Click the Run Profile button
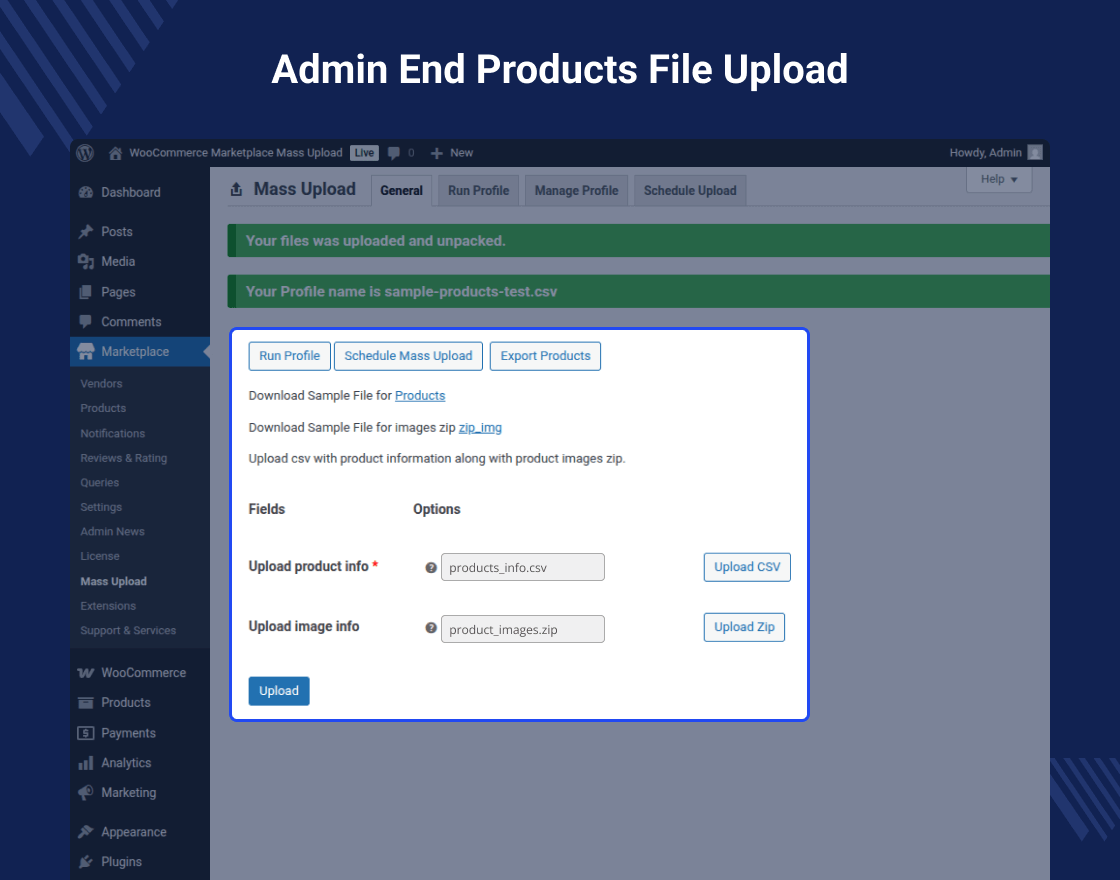 tap(289, 356)
